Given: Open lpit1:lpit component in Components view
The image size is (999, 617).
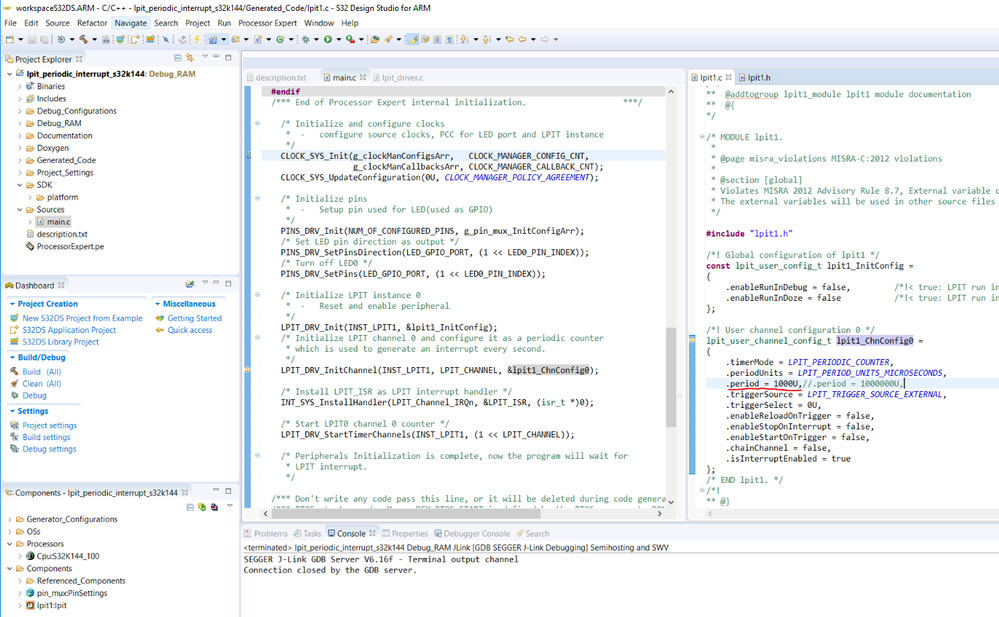Looking at the screenshot, I should [x=50, y=605].
